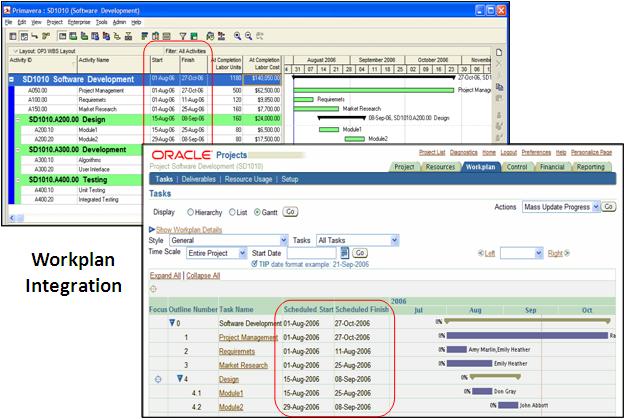Click the Collapse All link
Screen dimensions: 626x420
coord(203,275)
